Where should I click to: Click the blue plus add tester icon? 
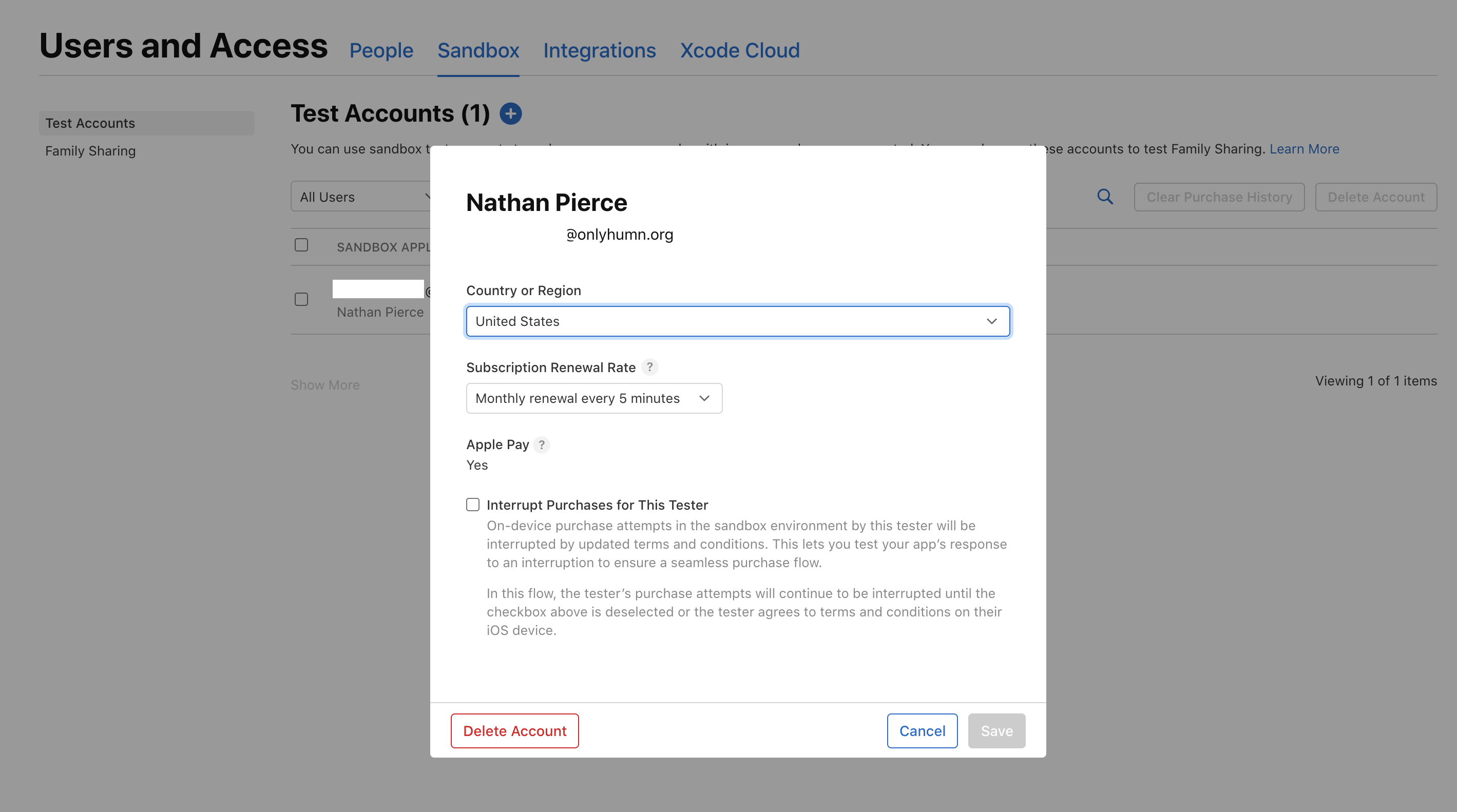pyautogui.click(x=510, y=113)
